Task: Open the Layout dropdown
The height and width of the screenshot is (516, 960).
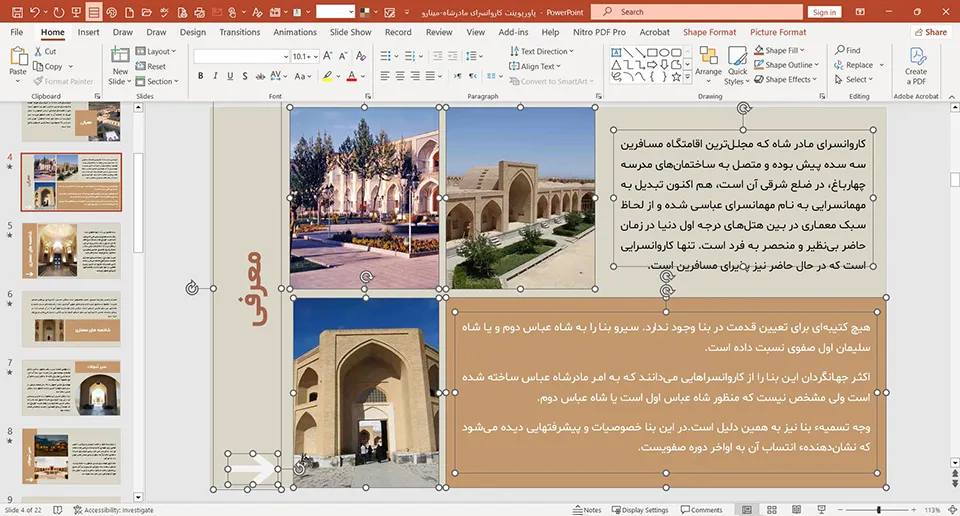Action: coord(156,51)
